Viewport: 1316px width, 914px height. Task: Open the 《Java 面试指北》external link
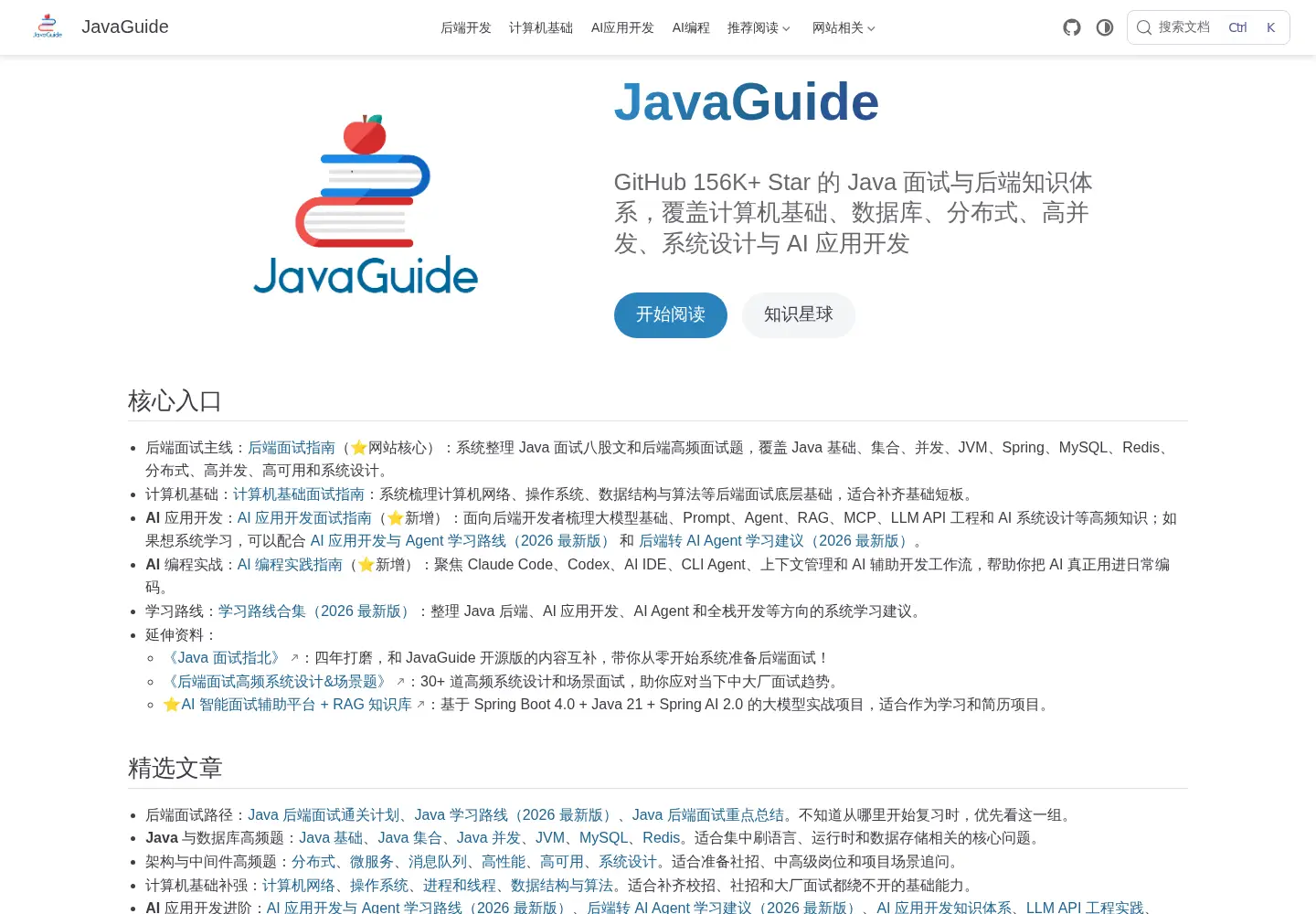coord(231,658)
